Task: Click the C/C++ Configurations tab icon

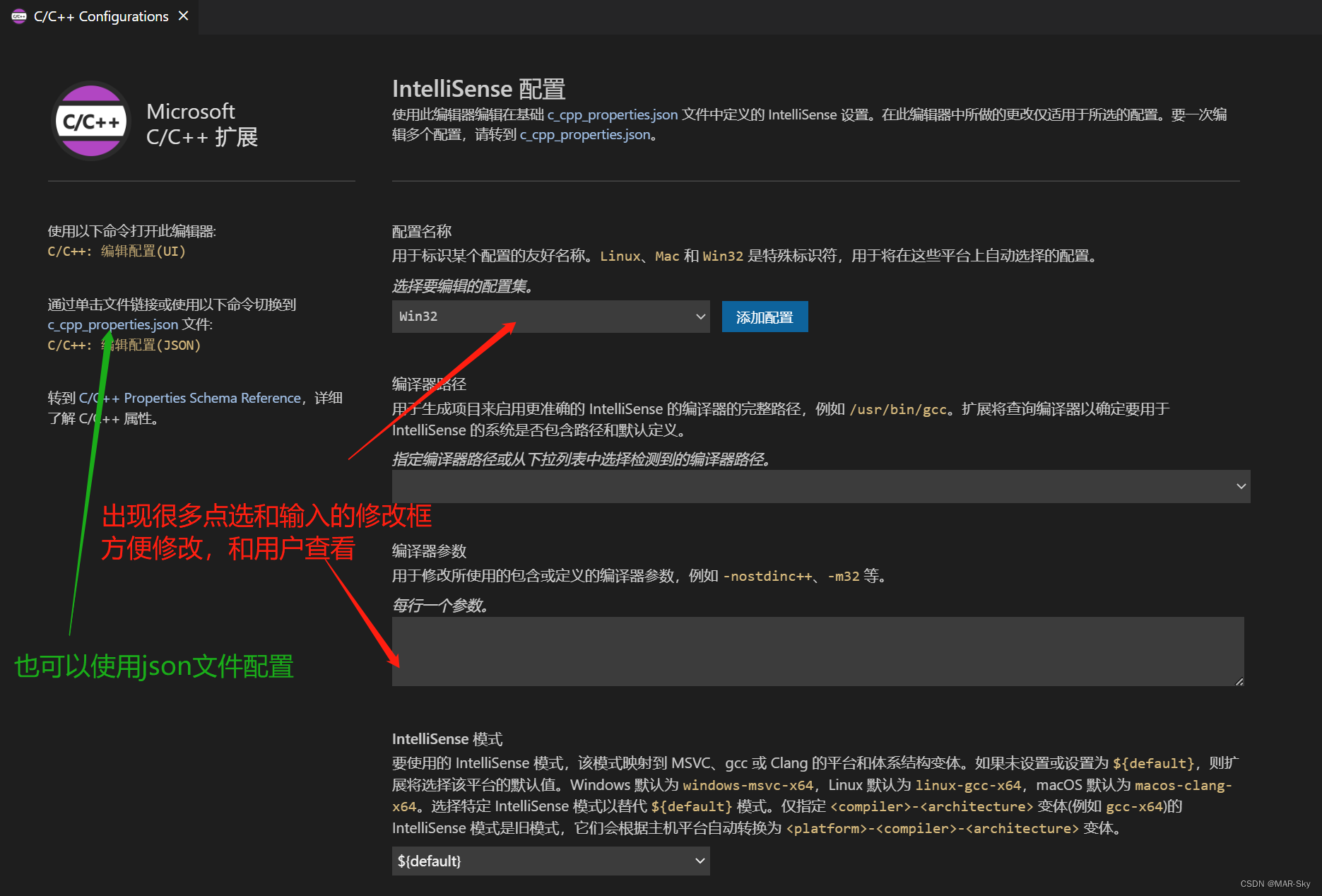Action: pos(19,16)
